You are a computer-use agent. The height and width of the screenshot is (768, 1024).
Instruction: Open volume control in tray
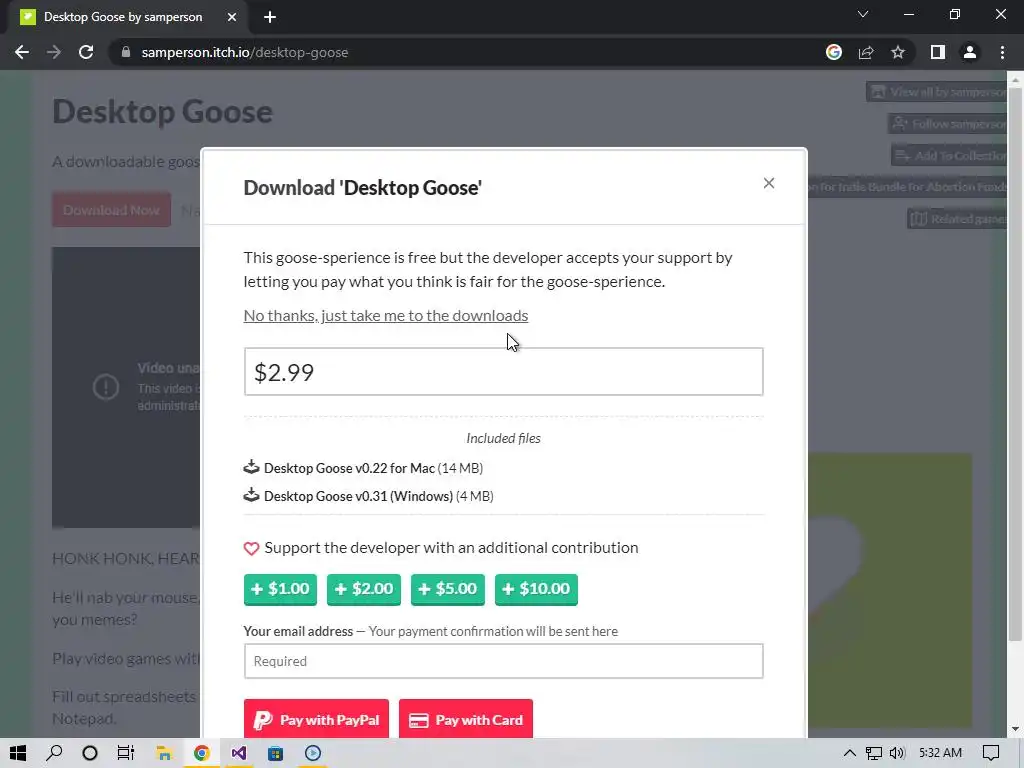click(898, 753)
